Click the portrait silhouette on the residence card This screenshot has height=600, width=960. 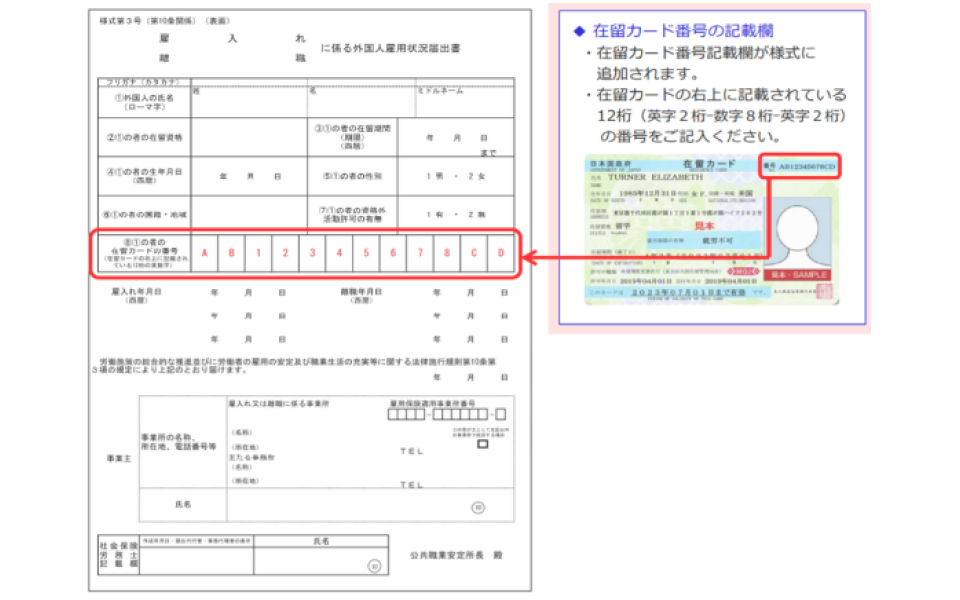pyautogui.click(x=798, y=227)
